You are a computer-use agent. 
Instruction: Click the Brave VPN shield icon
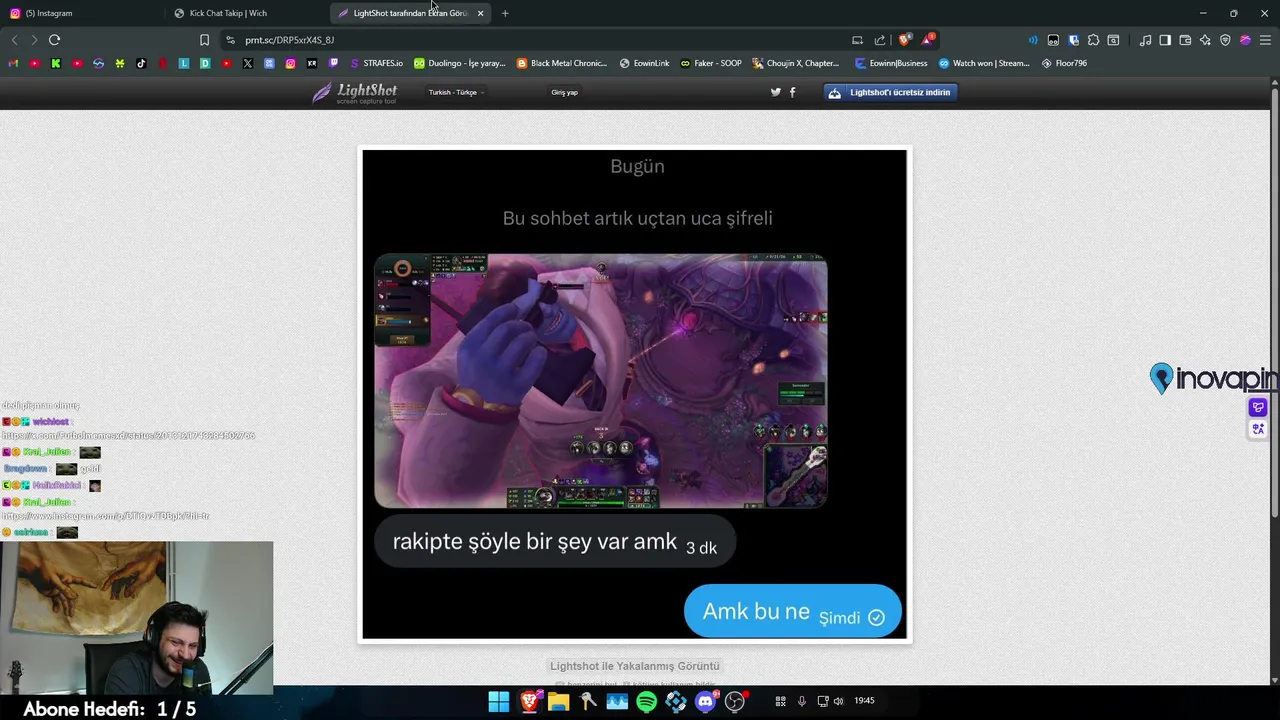tap(1225, 40)
